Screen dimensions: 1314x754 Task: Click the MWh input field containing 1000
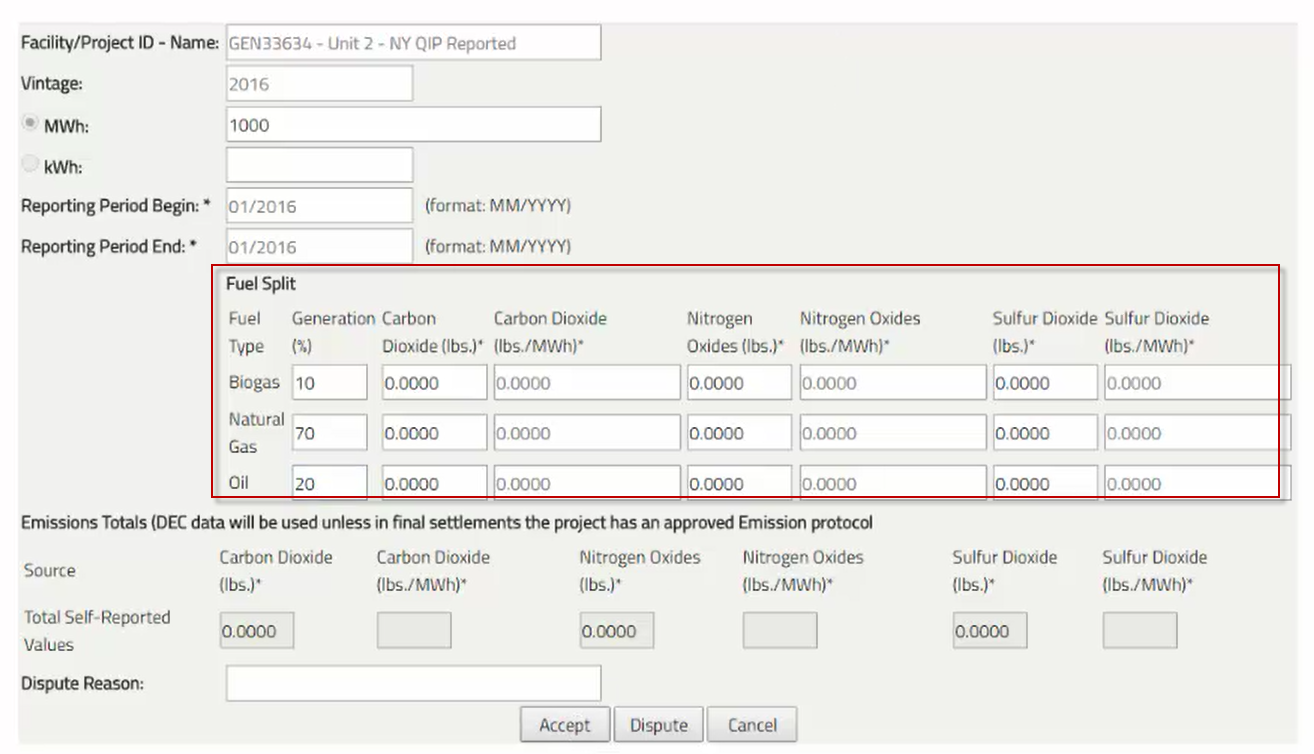click(x=413, y=125)
